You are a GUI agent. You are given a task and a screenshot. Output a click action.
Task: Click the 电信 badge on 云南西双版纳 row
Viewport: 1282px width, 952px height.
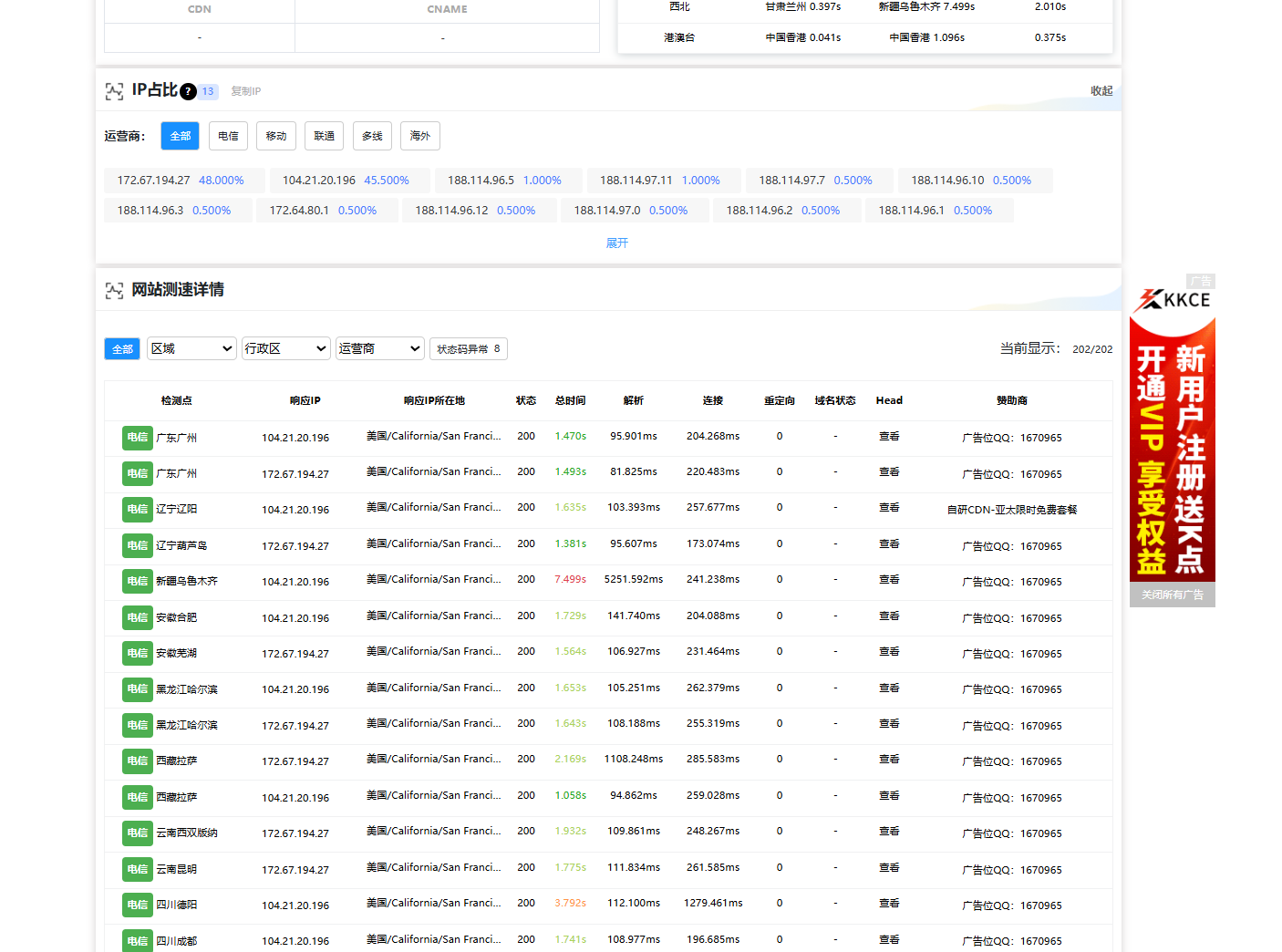[138, 833]
